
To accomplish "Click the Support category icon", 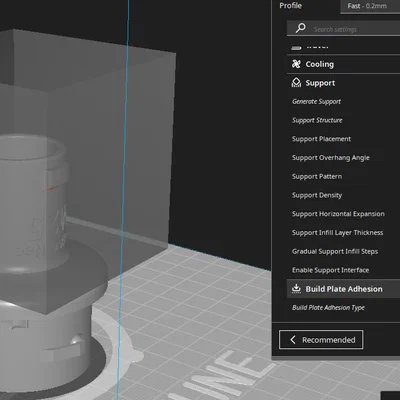I will pyautogui.click(x=296, y=83).
